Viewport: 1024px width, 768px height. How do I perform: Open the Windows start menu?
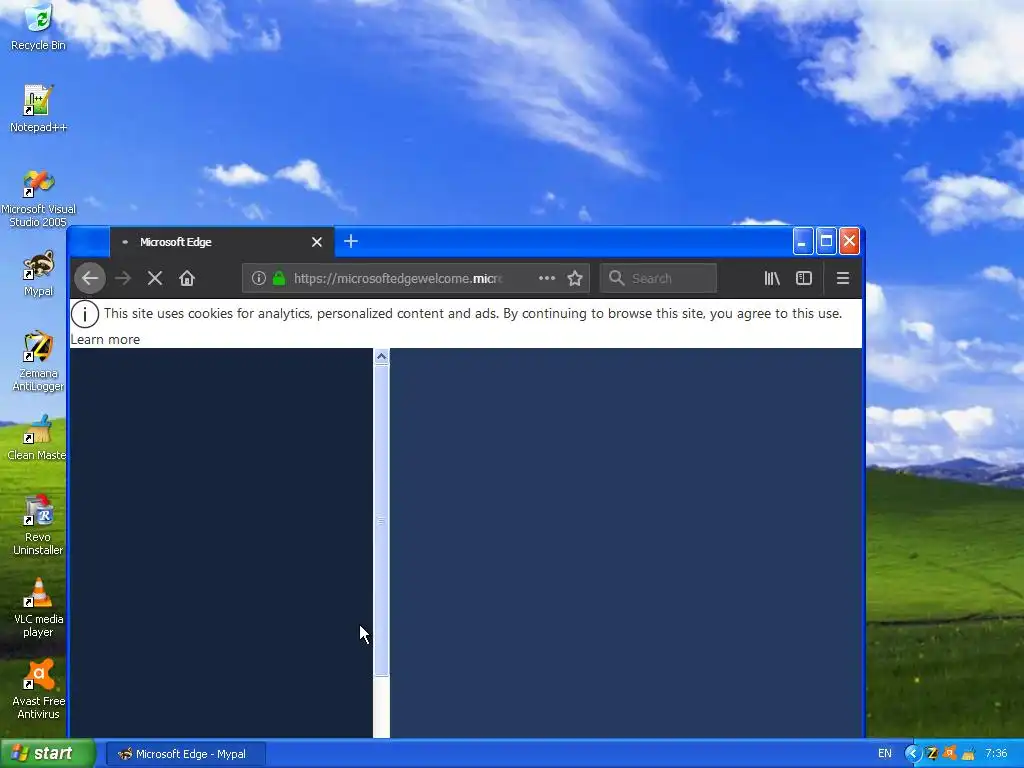click(48, 754)
